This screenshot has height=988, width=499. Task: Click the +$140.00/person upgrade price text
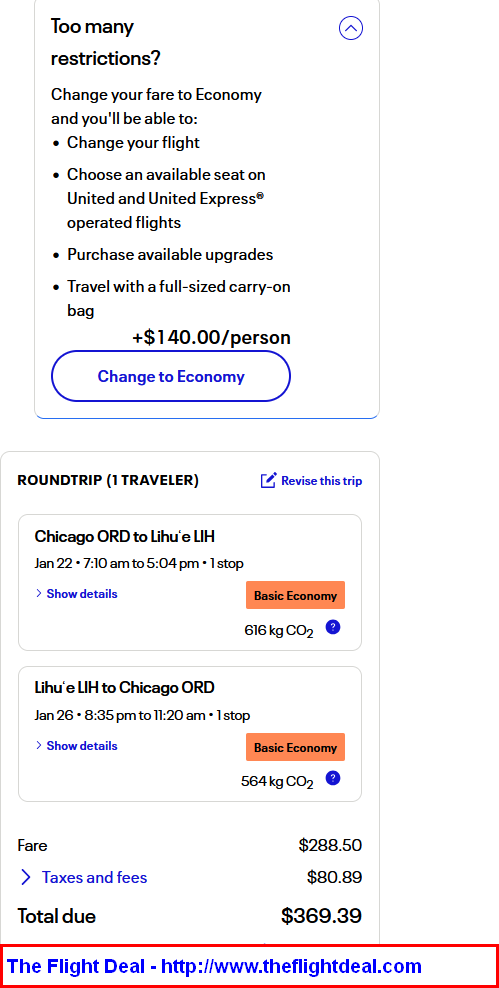click(211, 337)
